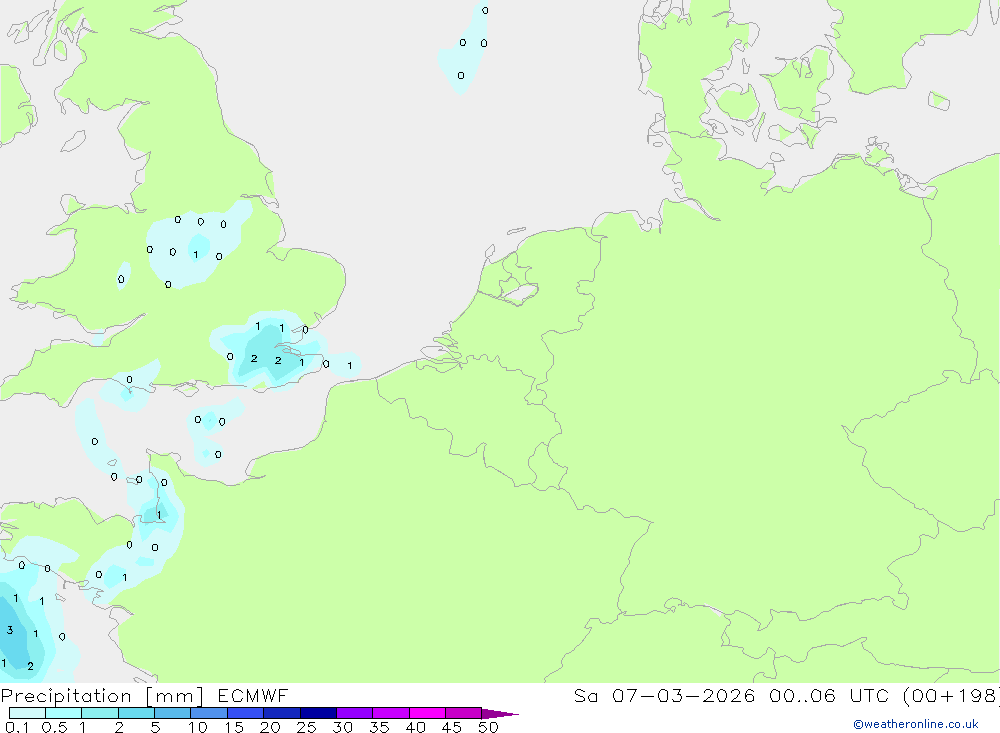Screen dimensions: 1000x733
Task: Click the lightest cyan 0.1–0.5 mm legend swatch
Action: pos(27,713)
